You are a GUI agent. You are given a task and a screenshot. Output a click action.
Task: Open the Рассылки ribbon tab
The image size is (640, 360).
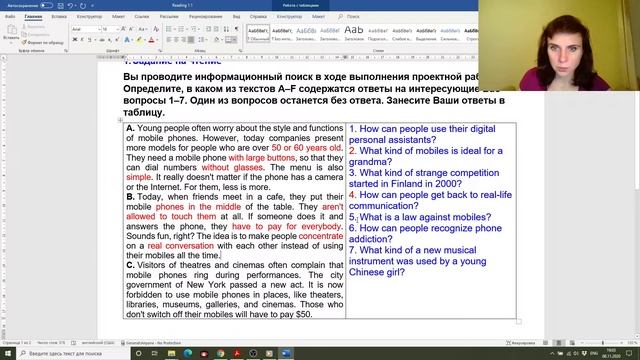[x=169, y=17]
